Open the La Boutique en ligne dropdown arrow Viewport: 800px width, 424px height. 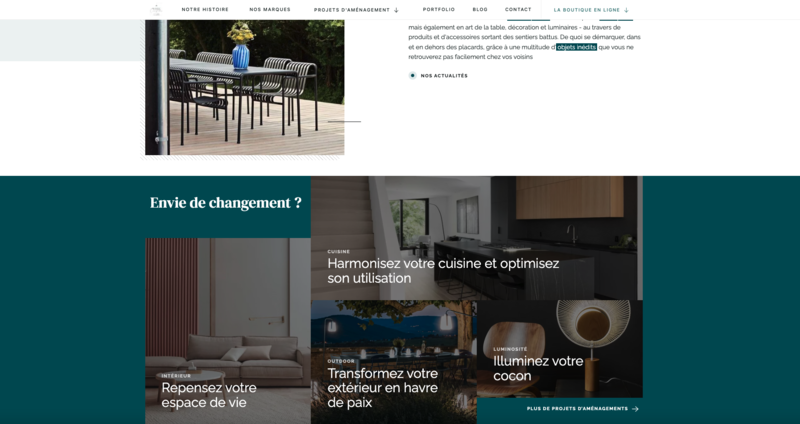(x=627, y=10)
